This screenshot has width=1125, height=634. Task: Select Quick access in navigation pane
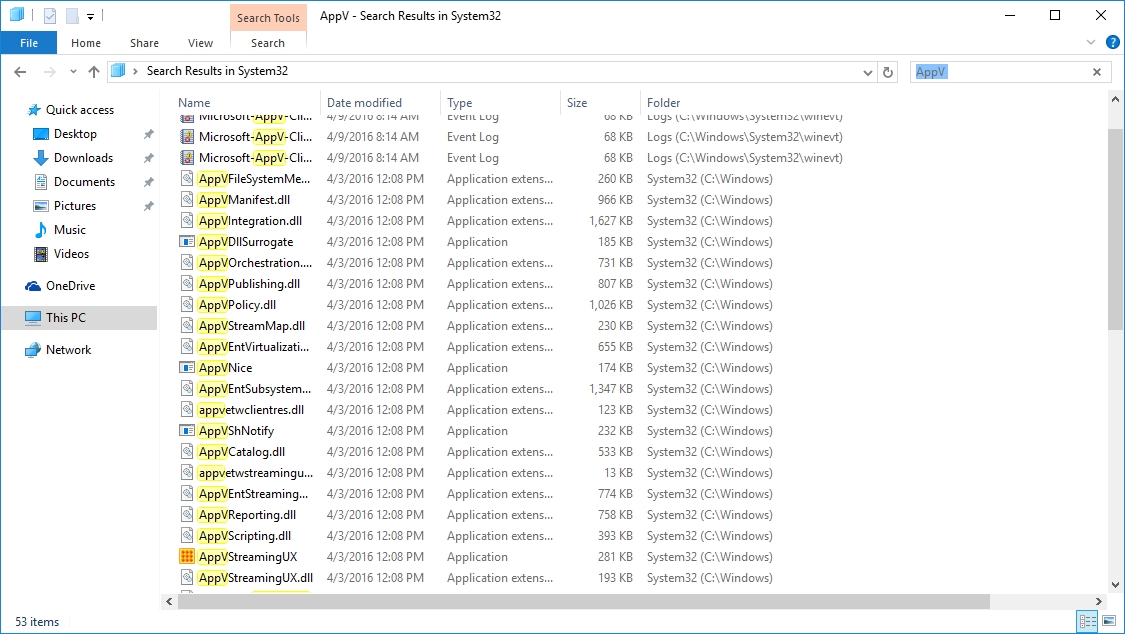80,110
